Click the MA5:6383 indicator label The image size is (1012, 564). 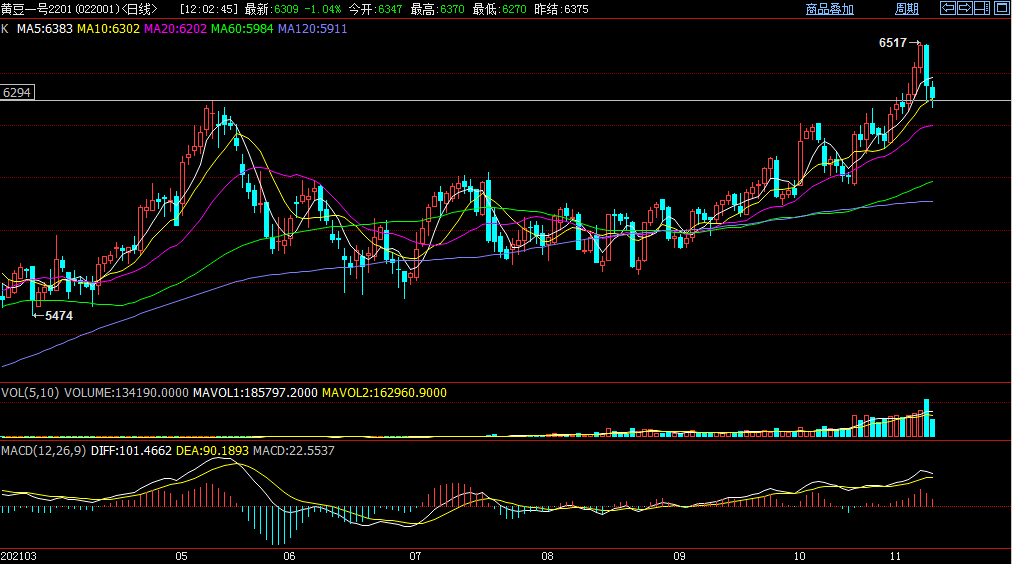pos(45,29)
